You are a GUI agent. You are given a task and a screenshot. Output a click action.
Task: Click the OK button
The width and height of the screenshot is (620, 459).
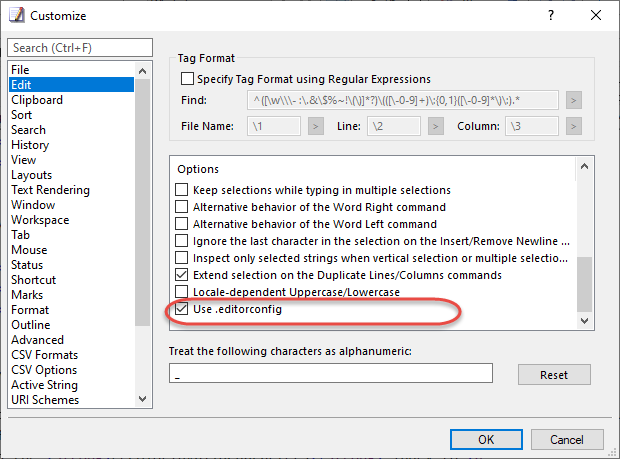[486, 439]
